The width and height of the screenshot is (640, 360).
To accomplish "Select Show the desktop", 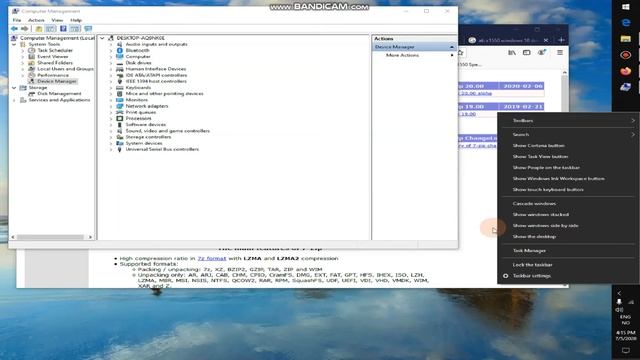I will pyautogui.click(x=568, y=236).
